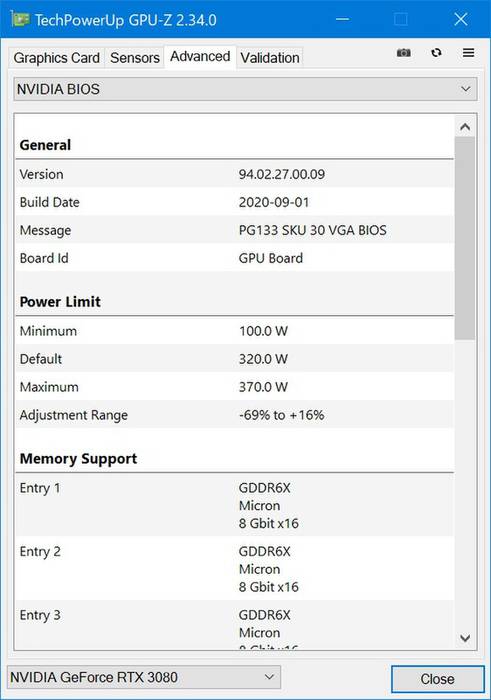Click the Maximum power limit row
Image resolution: width=491 pixels, height=700 pixels.
click(x=234, y=387)
